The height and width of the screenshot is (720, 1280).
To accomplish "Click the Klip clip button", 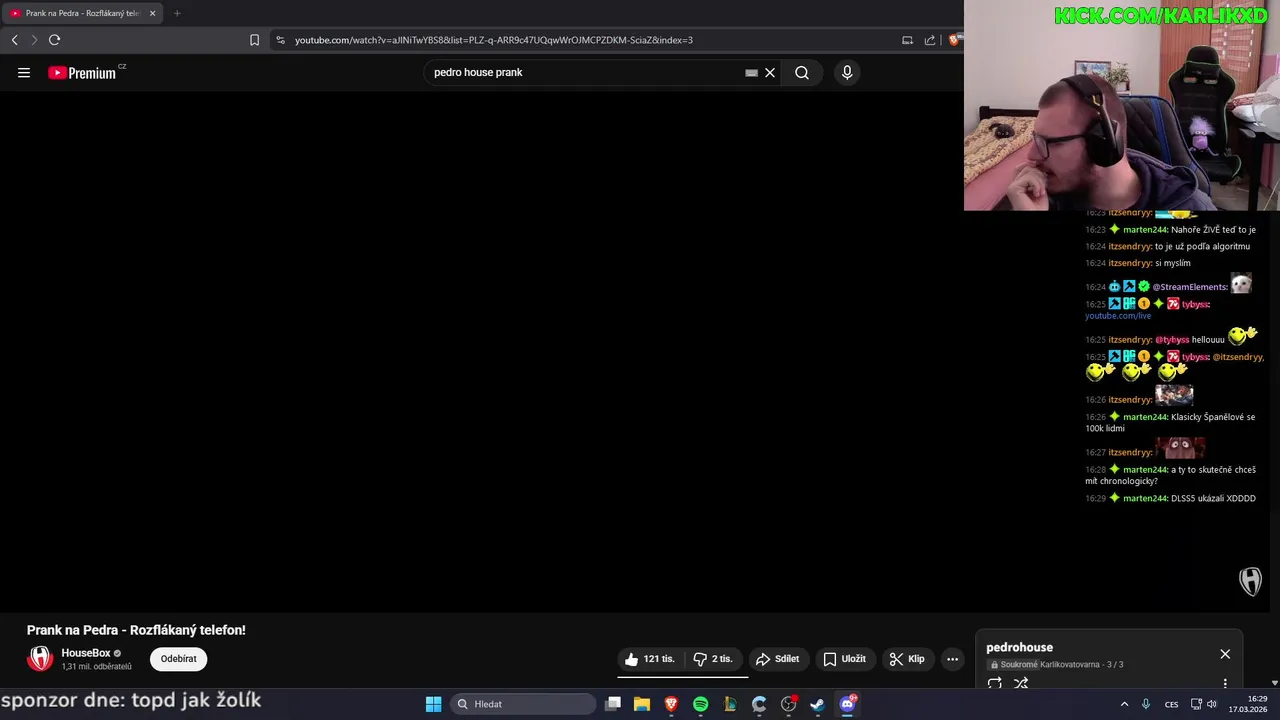I will (907, 659).
